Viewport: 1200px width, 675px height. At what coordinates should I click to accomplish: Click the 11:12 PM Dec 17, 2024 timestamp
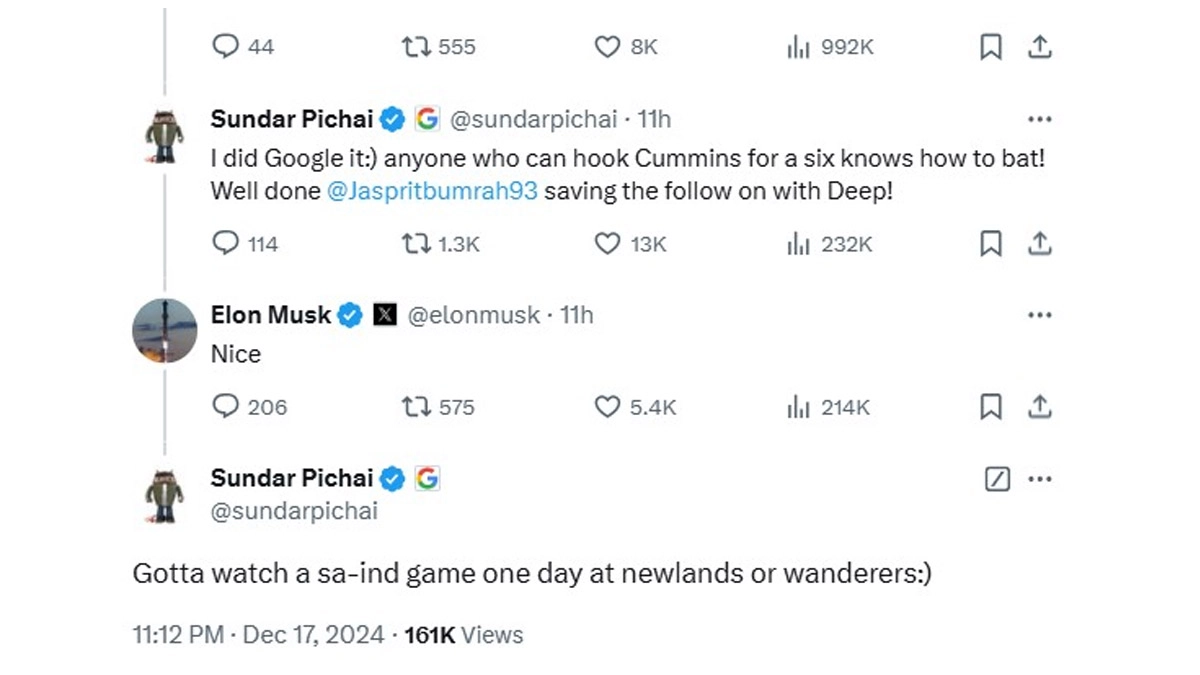(x=258, y=634)
